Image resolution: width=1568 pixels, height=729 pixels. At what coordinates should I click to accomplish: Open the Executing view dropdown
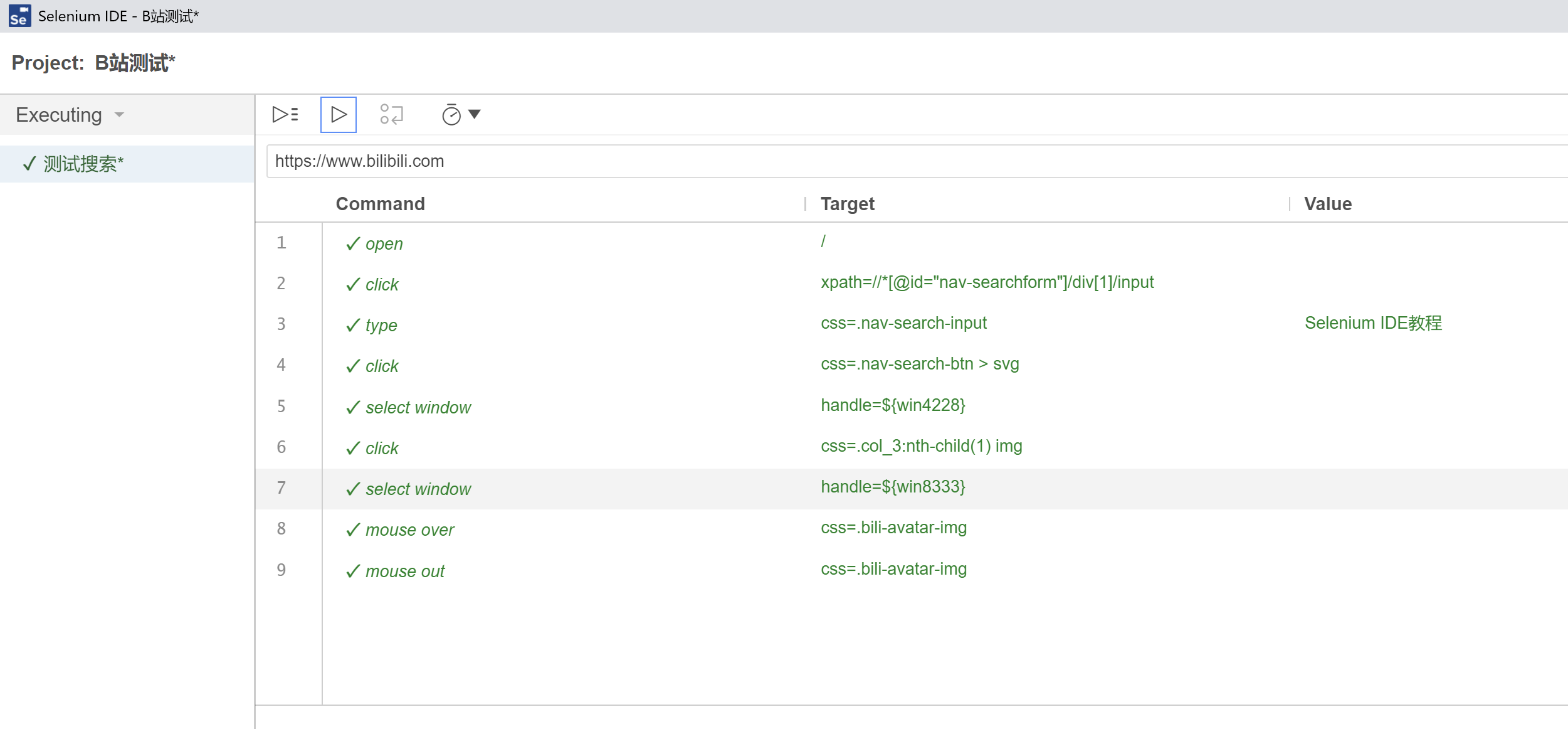(x=70, y=115)
